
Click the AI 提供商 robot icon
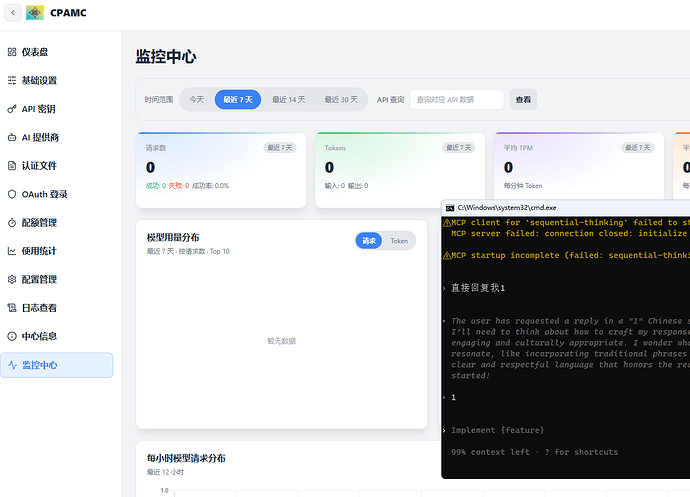coord(12,137)
